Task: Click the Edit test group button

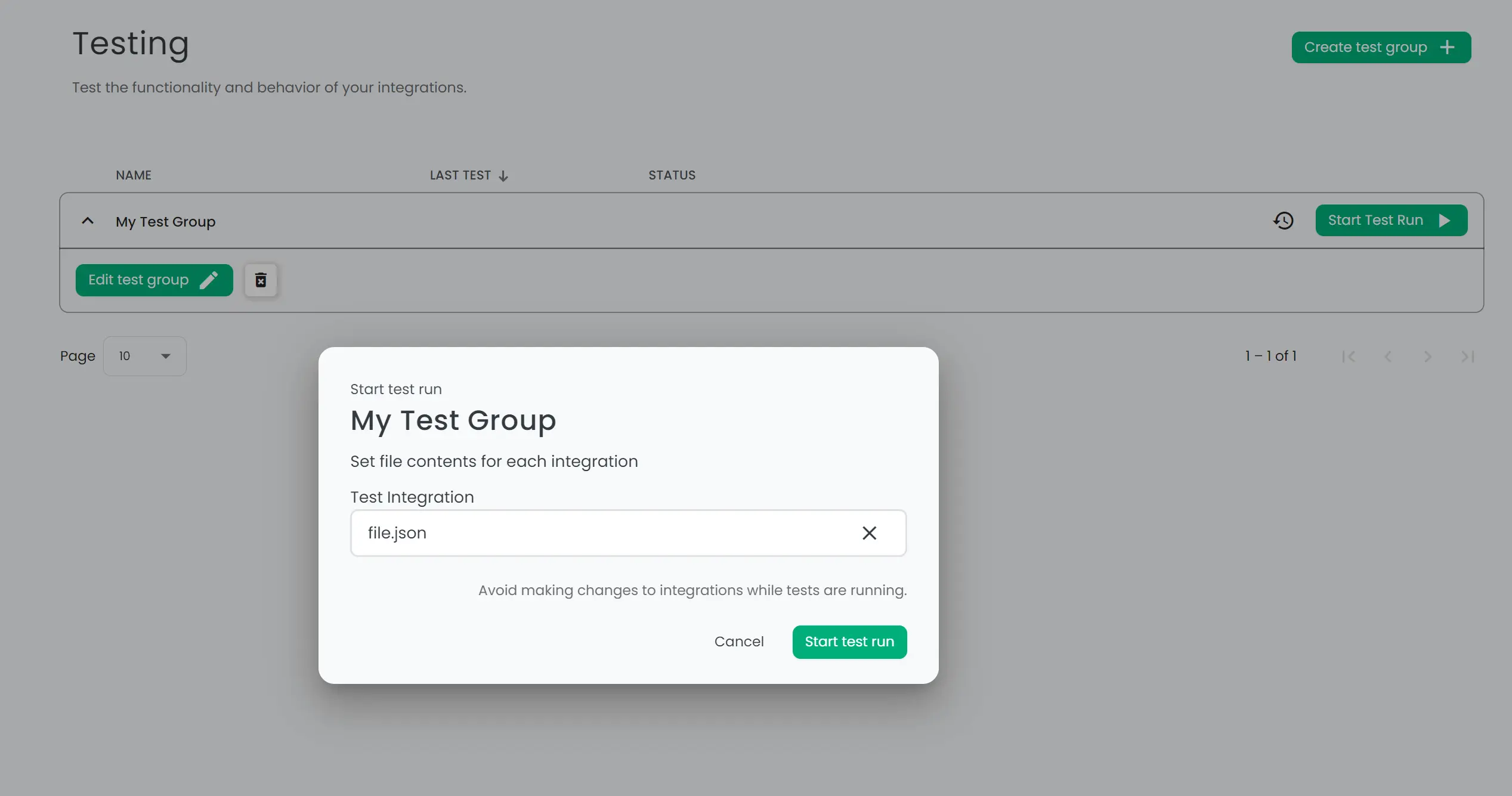Action: tap(154, 280)
